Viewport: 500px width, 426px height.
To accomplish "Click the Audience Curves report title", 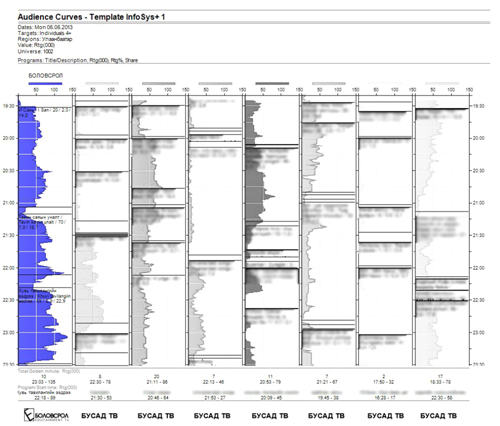I will 91,17.
